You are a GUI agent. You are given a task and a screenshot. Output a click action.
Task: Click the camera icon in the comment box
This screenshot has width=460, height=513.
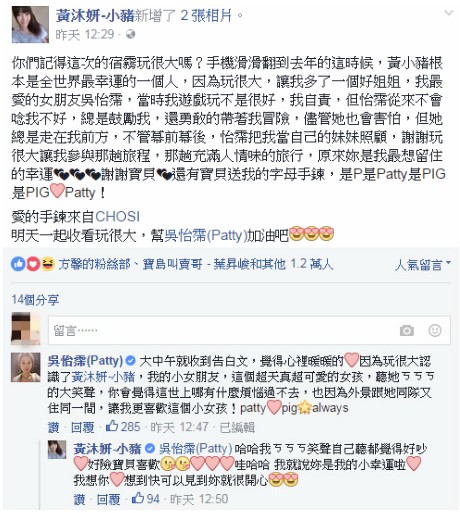407,330
